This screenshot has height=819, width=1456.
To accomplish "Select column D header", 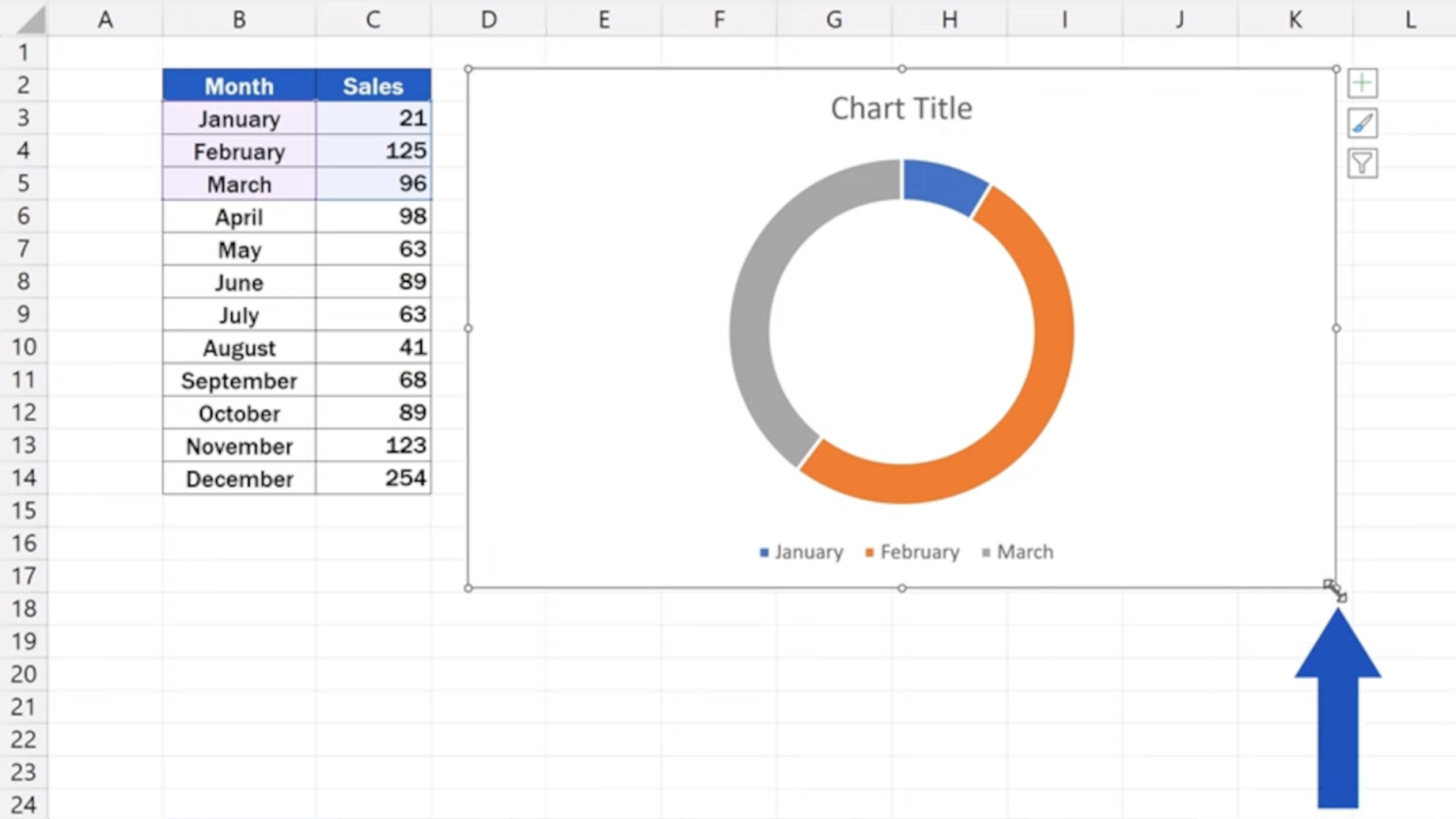I will 488,19.
